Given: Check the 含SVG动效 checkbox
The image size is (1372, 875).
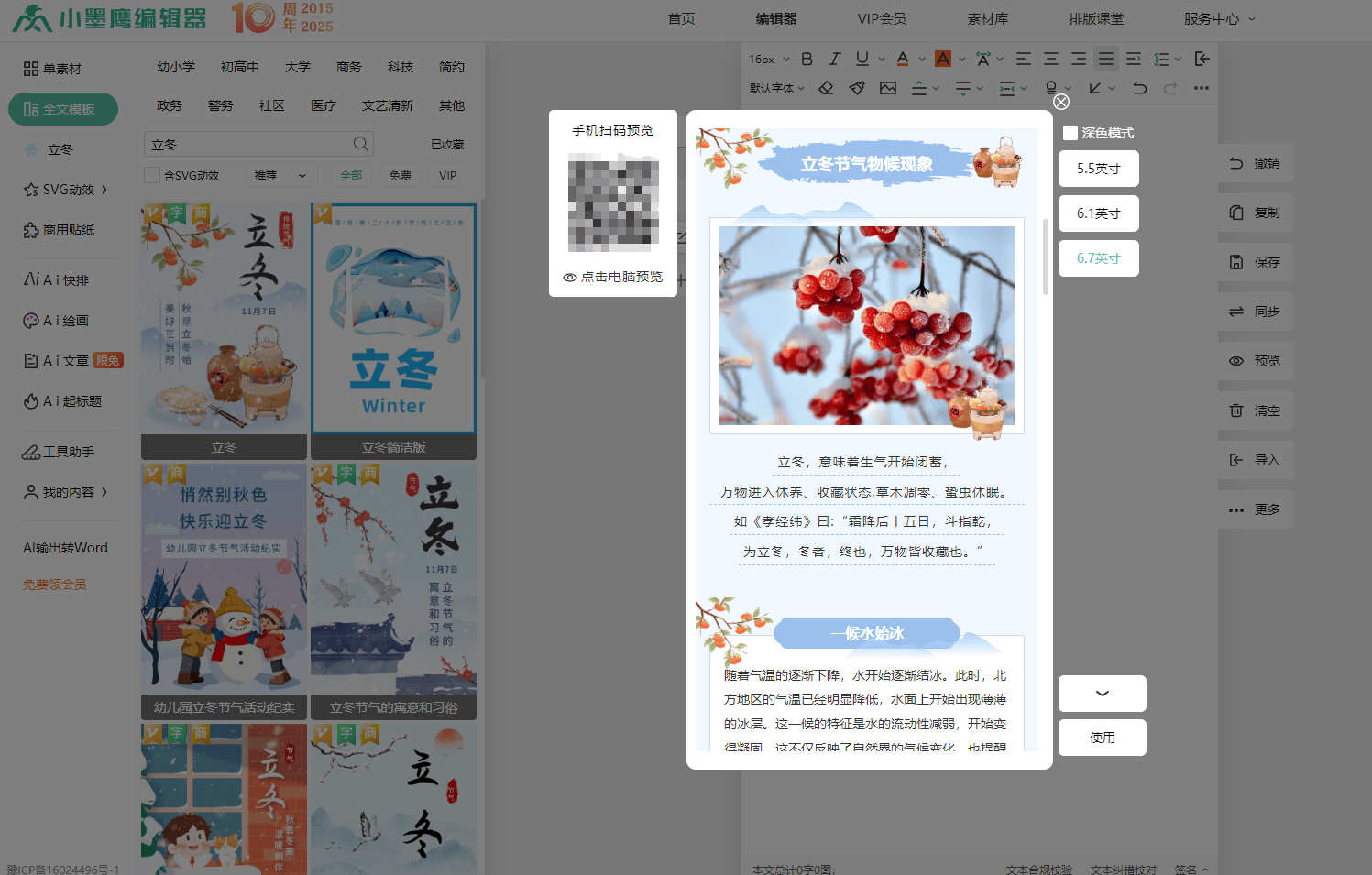Looking at the screenshot, I should click(152, 175).
